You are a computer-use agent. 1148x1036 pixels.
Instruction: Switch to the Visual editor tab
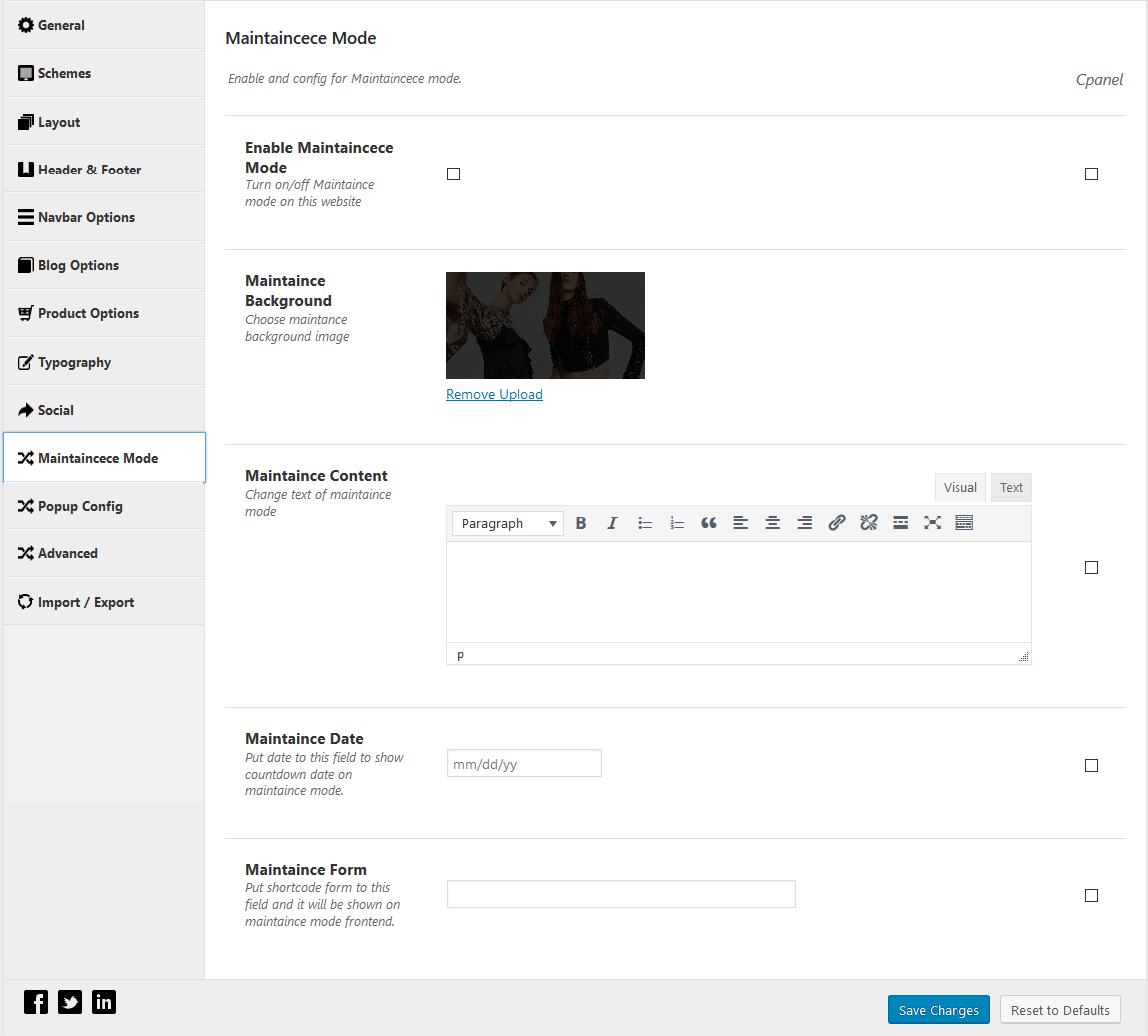pos(959,487)
